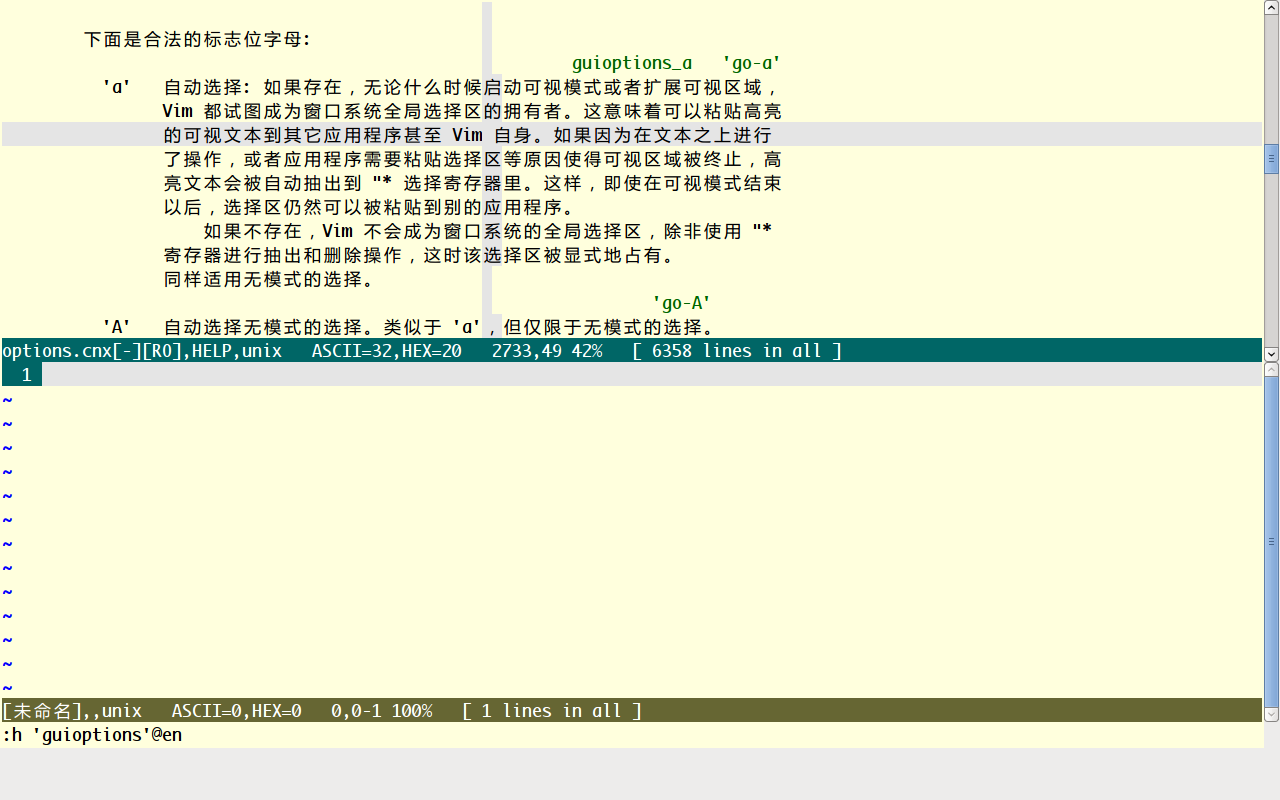Click line number 1 in lower buffer
1280x800 pixels.
click(x=27, y=374)
